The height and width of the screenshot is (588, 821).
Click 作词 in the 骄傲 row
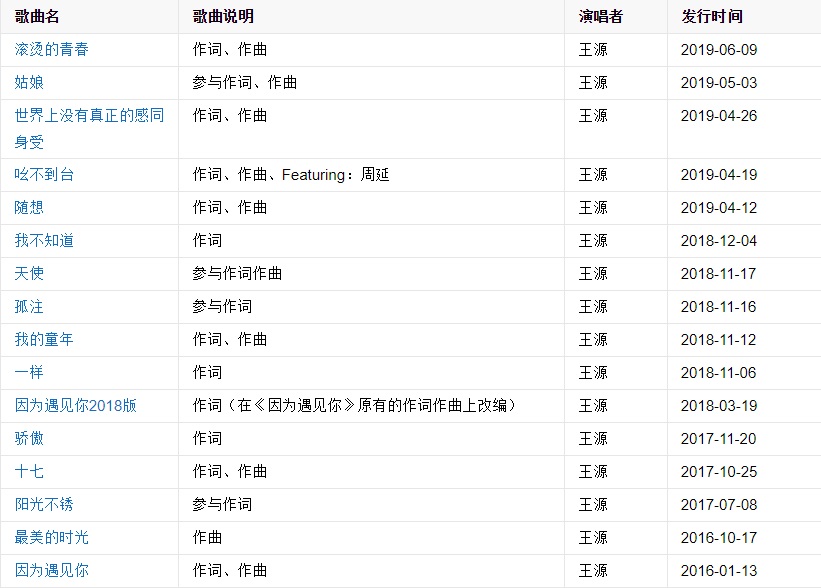[x=207, y=438]
